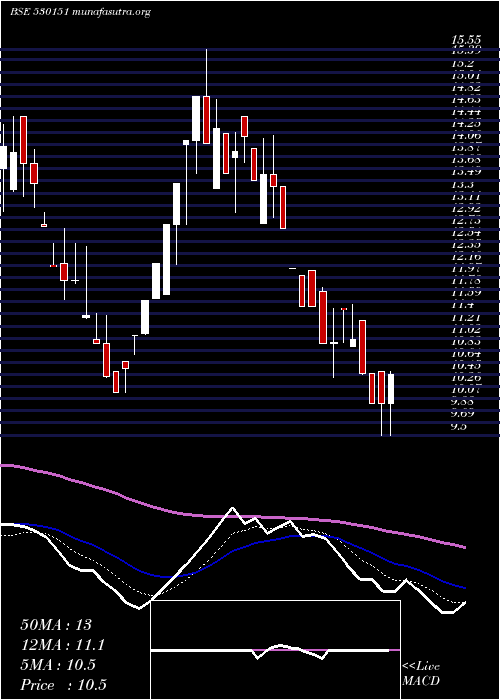The height and width of the screenshot is (700, 500).
Task: Click the 14.44 price axis label
Action: tap(466, 112)
